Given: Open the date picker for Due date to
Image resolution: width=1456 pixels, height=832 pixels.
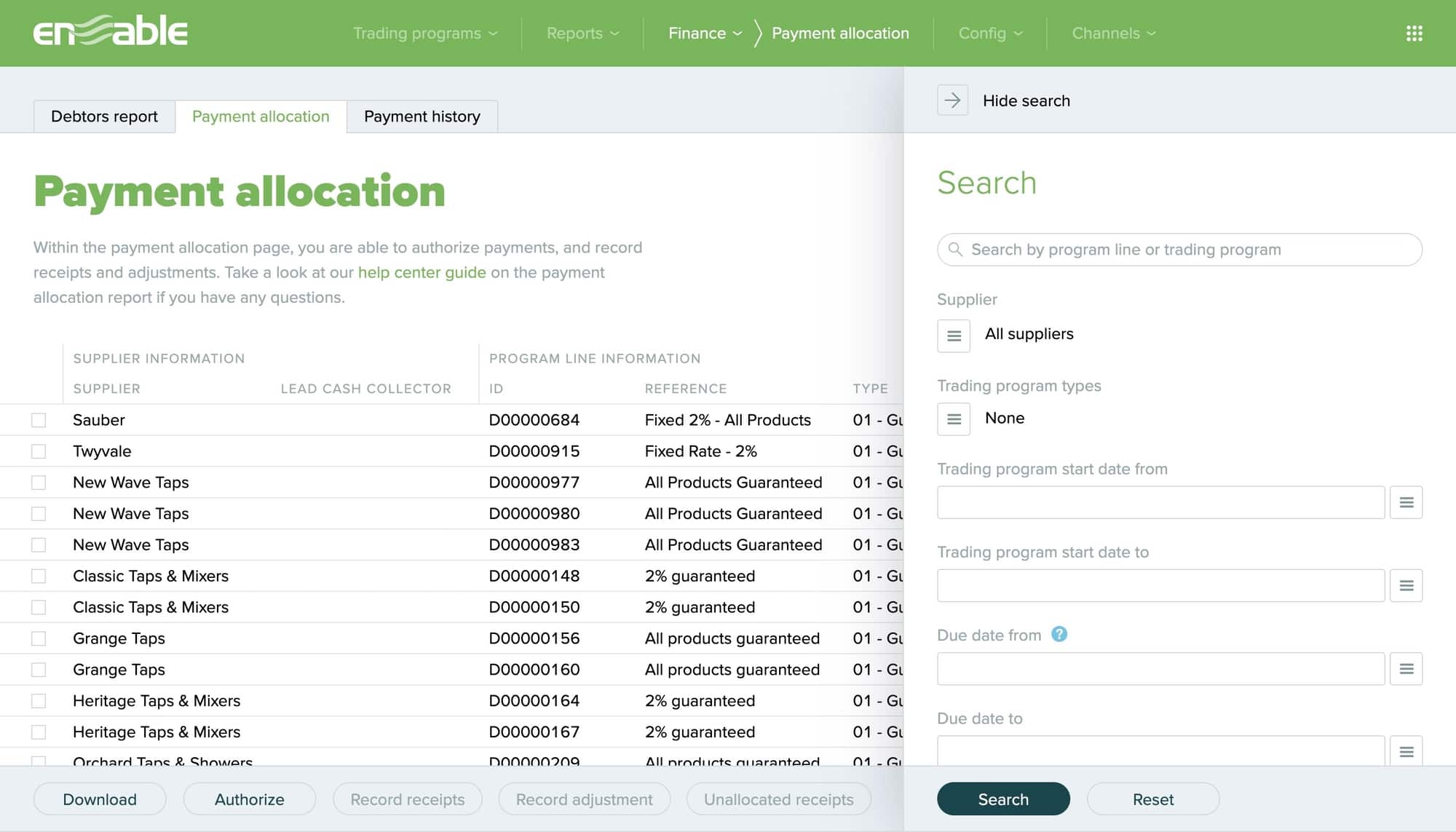Looking at the screenshot, I should pos(1406,750).
